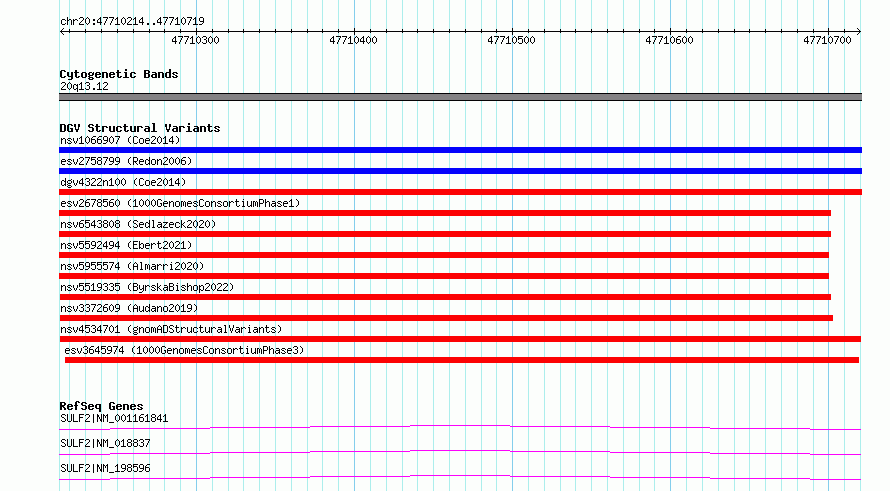Click red bar of nsv5592494
The image size is (890, 491).
(x=444, y=255)
